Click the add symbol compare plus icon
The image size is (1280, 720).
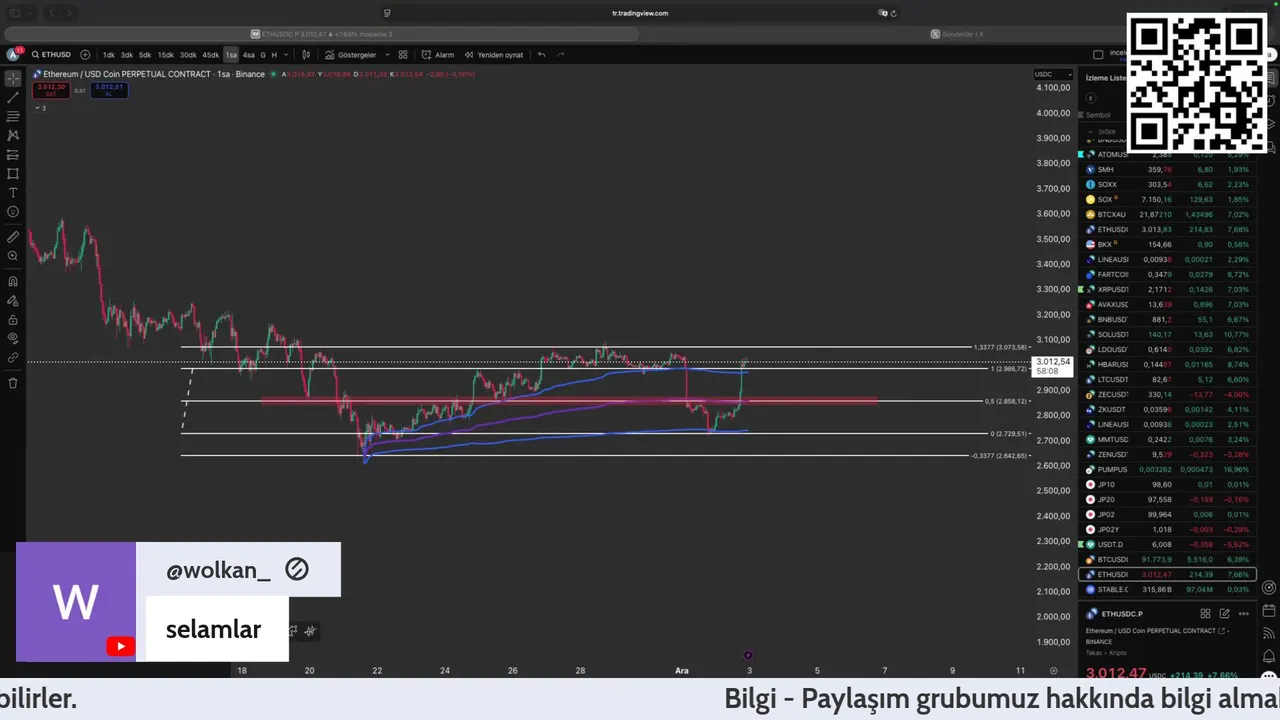click(85, 55)
